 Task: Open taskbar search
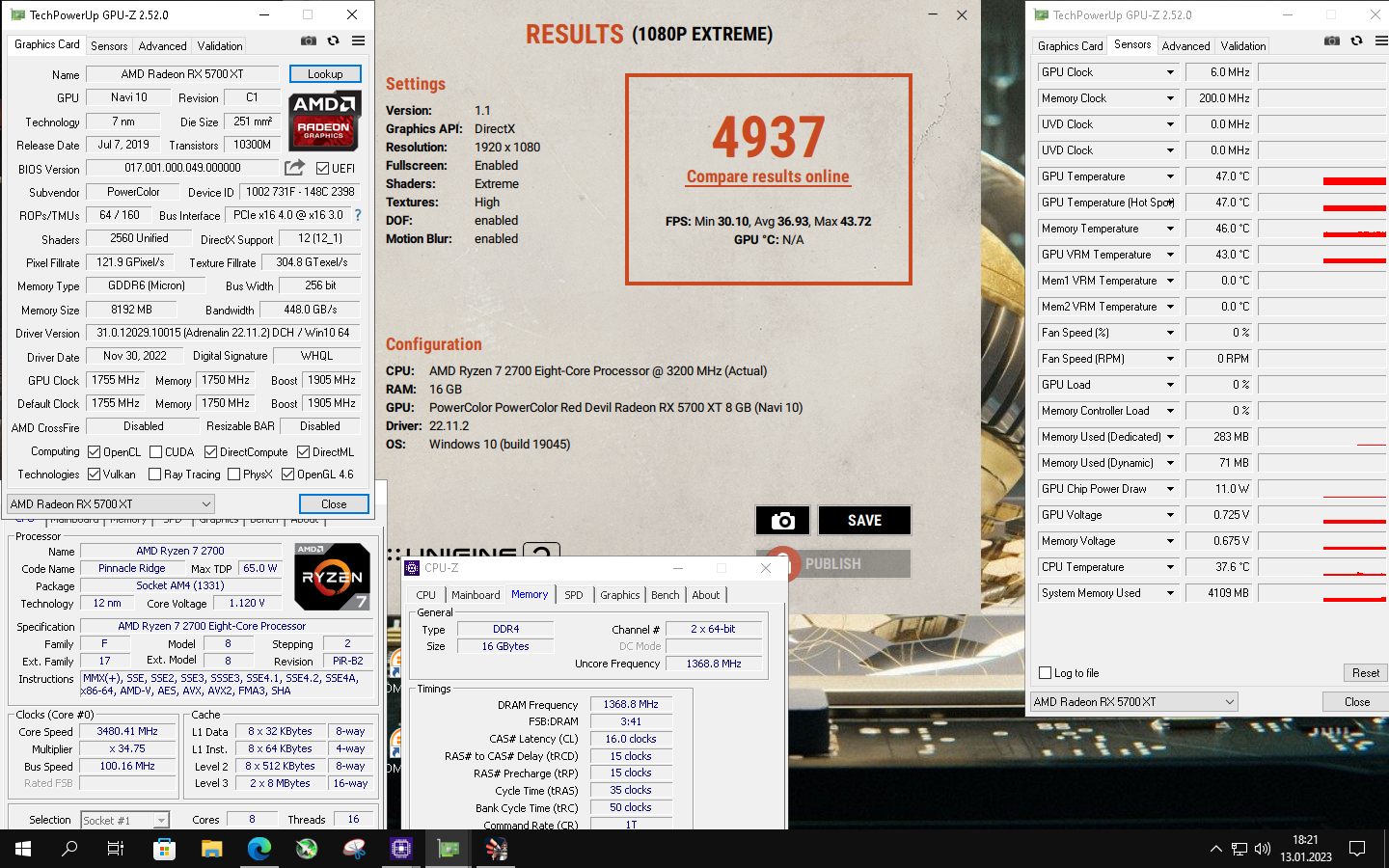tap(69, 849)
